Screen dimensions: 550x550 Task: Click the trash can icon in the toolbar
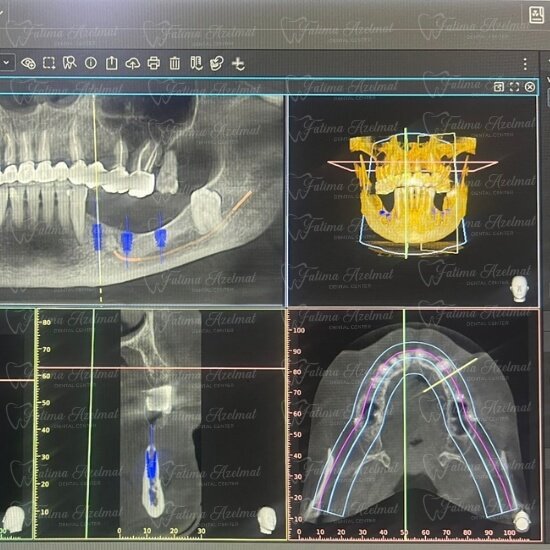coord(175,63)
